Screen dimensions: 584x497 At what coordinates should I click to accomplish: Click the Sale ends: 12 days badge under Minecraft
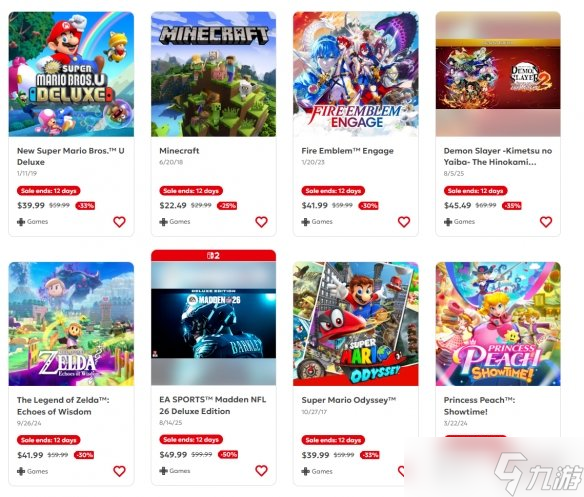point(191,191)
